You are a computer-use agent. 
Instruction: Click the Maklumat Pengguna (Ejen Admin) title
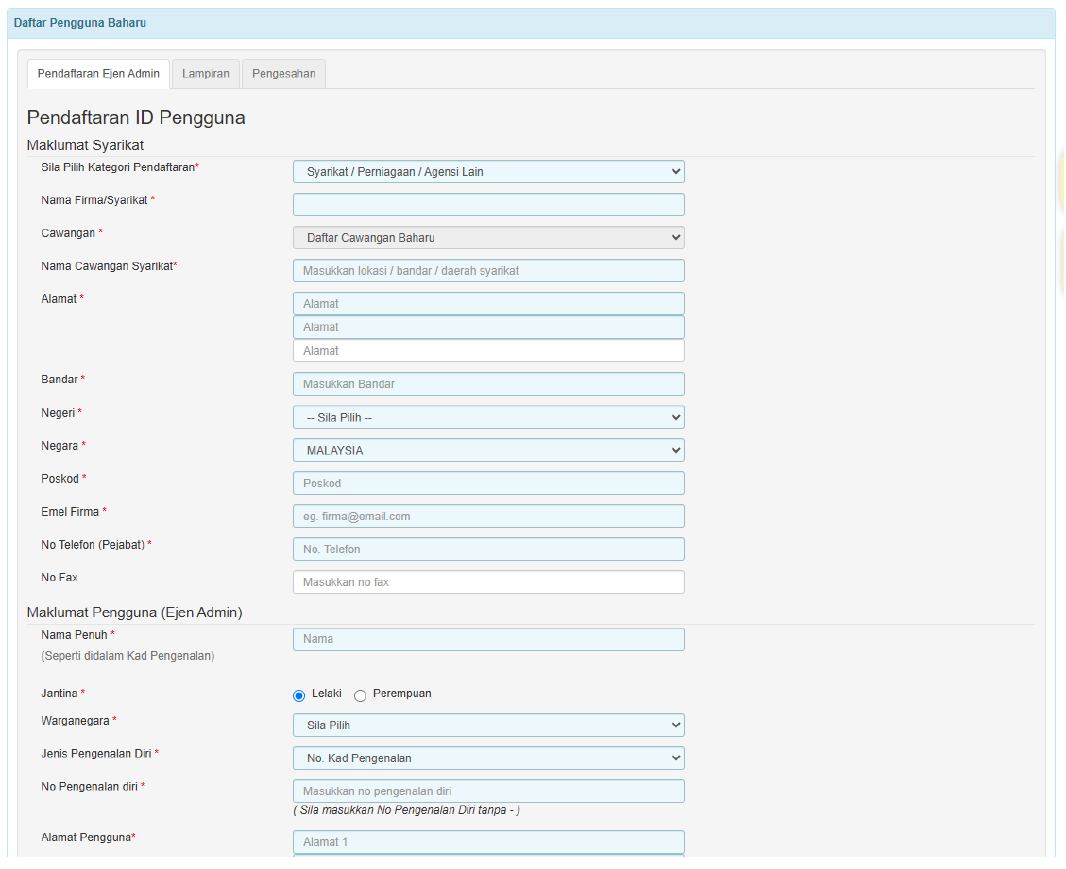(135, 612)
